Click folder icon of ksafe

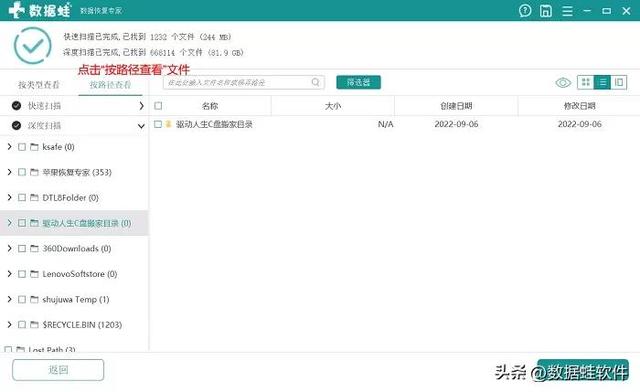click(x=34, y=147)
